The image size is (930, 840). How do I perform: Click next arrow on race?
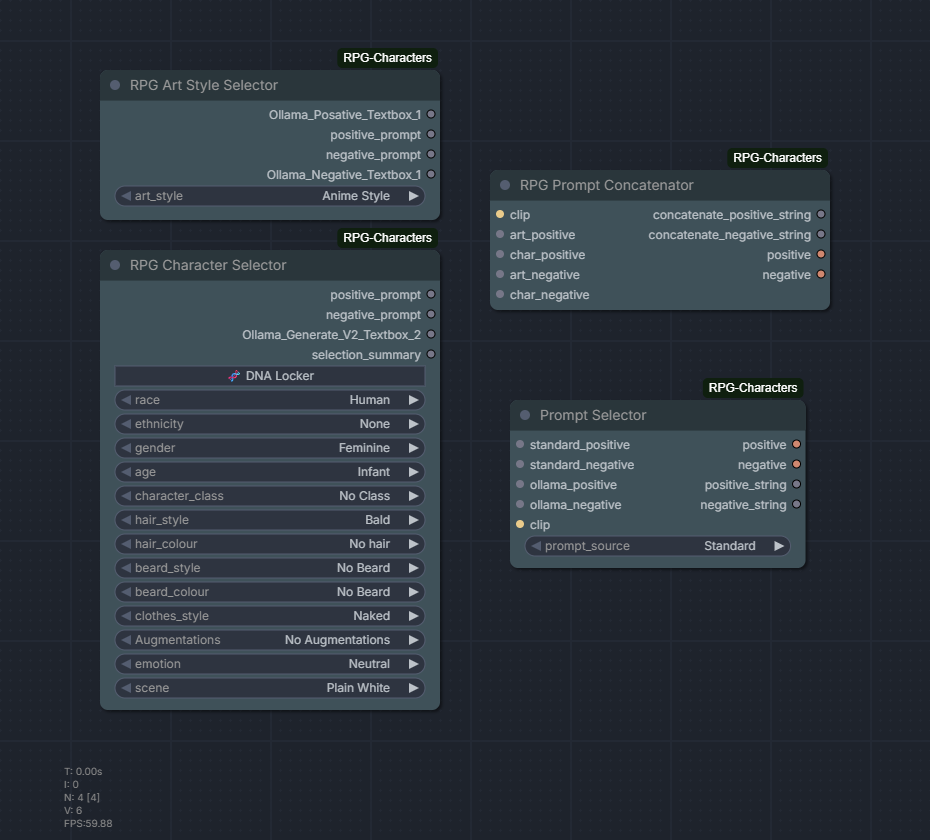click(x=414, y=400)
